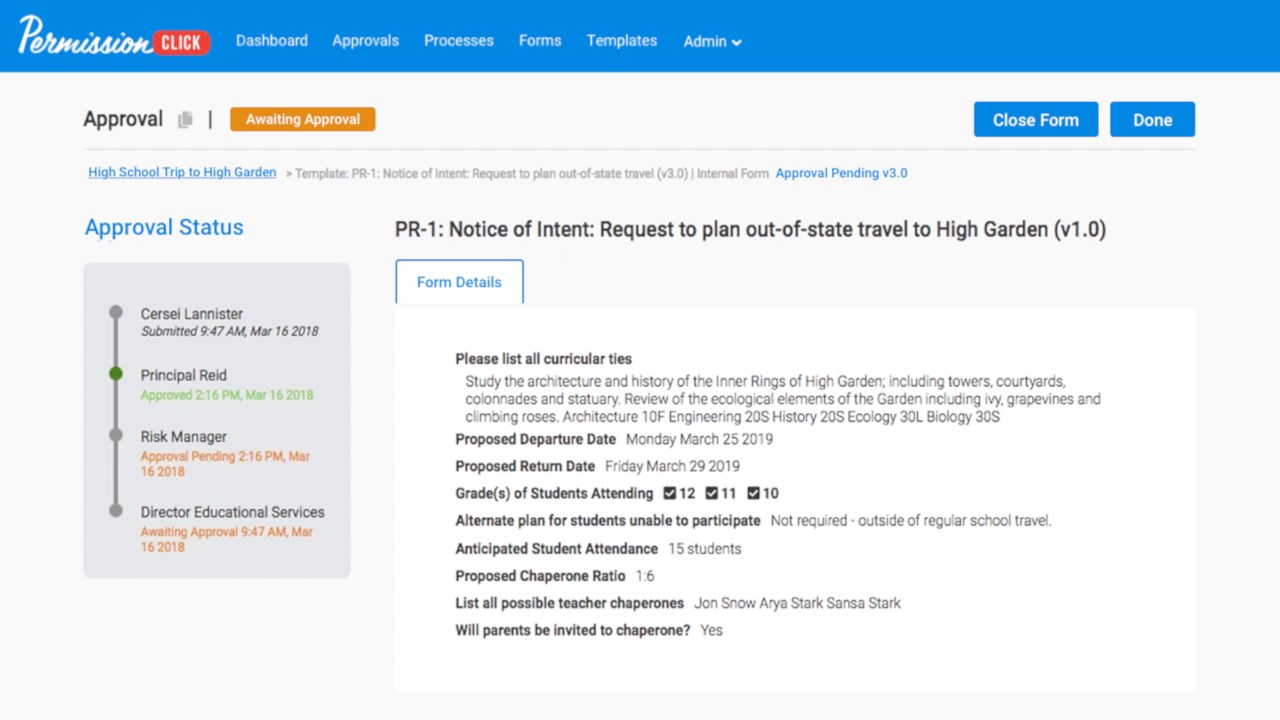Image resolution: width=1280 pixels, height=720 pixels.
Task: Click the Done button
Action: [x=1152, y=120]
